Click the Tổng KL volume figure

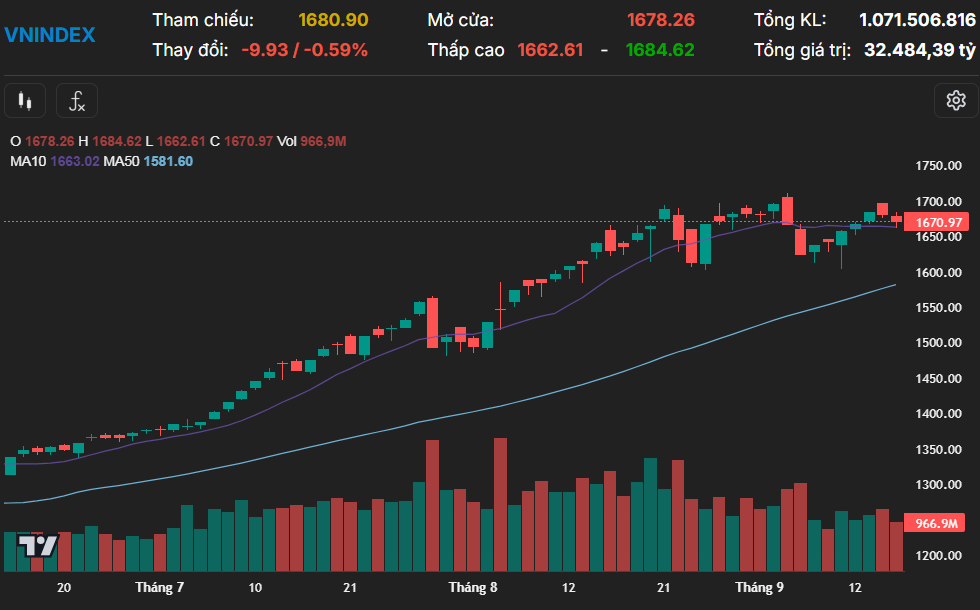917,20
